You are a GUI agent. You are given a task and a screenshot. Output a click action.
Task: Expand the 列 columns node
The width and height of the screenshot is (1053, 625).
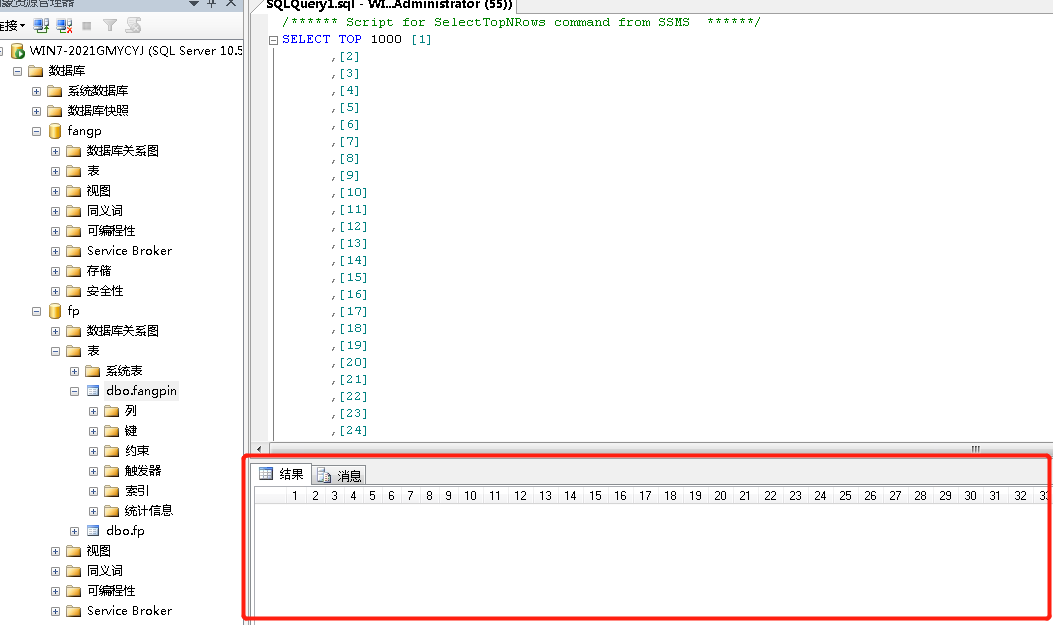[93, 412]
